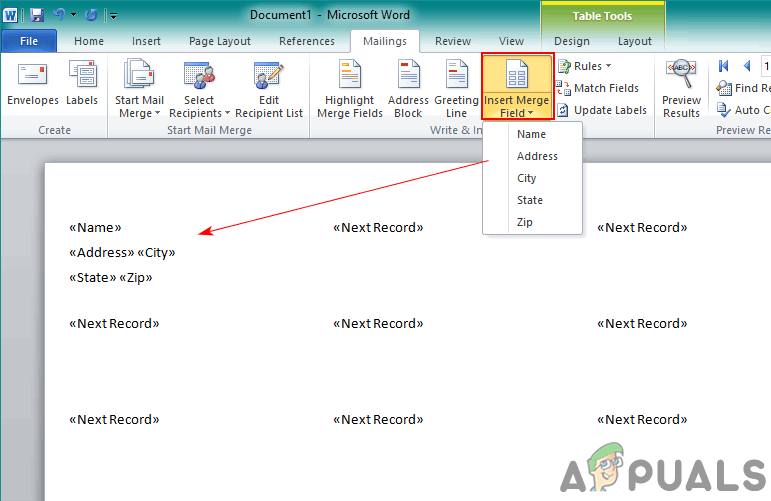Toggle Preview Results
This screenshot has width=771, height=501.
coord(681,88)
